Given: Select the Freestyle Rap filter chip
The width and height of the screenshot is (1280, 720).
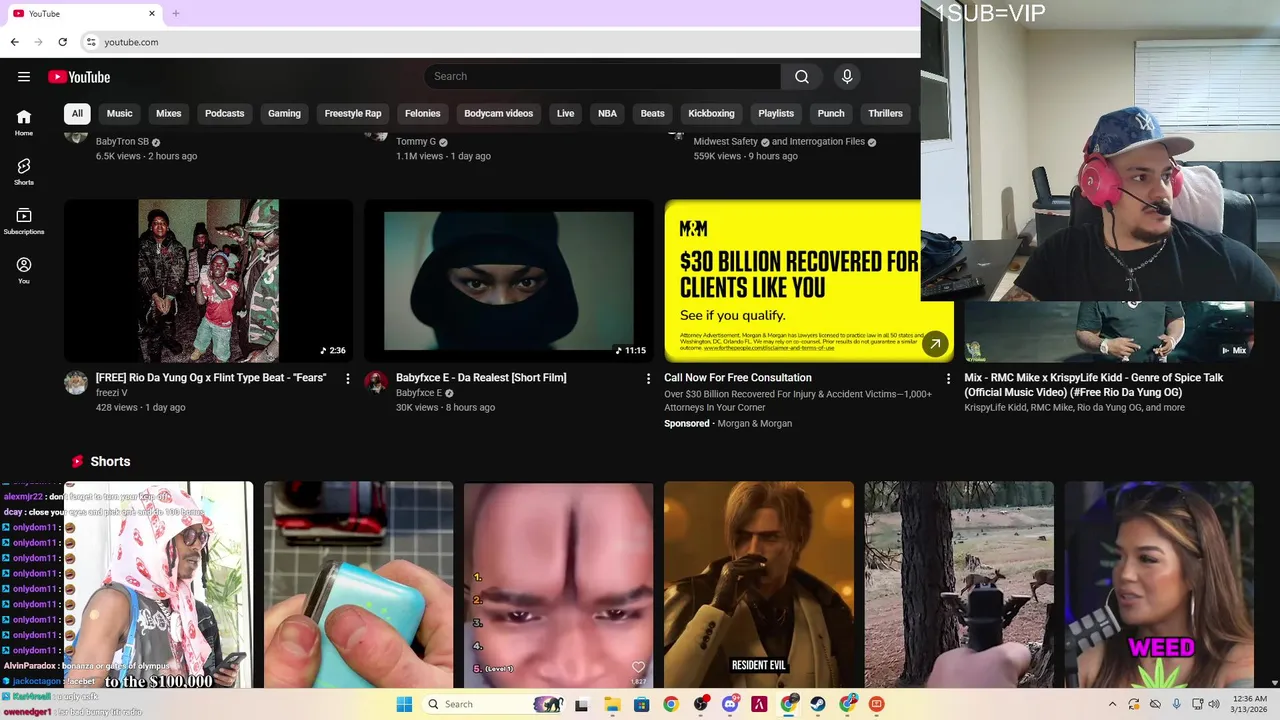Looking at the screenshot, I should click(x=353, y=113).
